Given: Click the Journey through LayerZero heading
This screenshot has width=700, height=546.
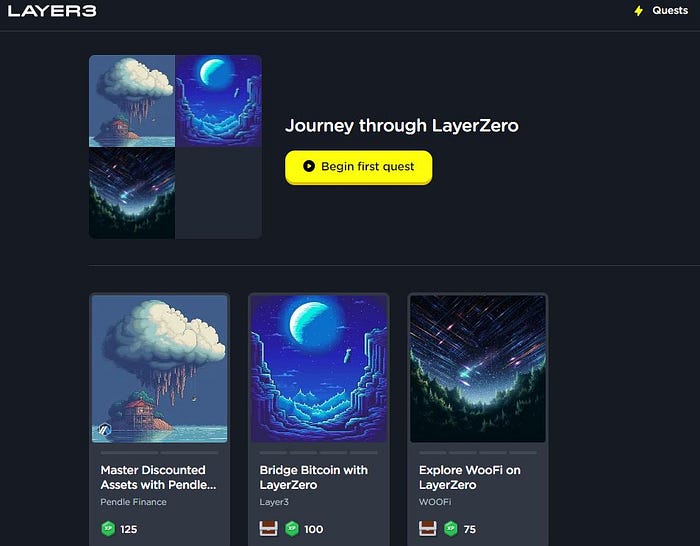Looking at the screenshot, I should click(402, 125).
